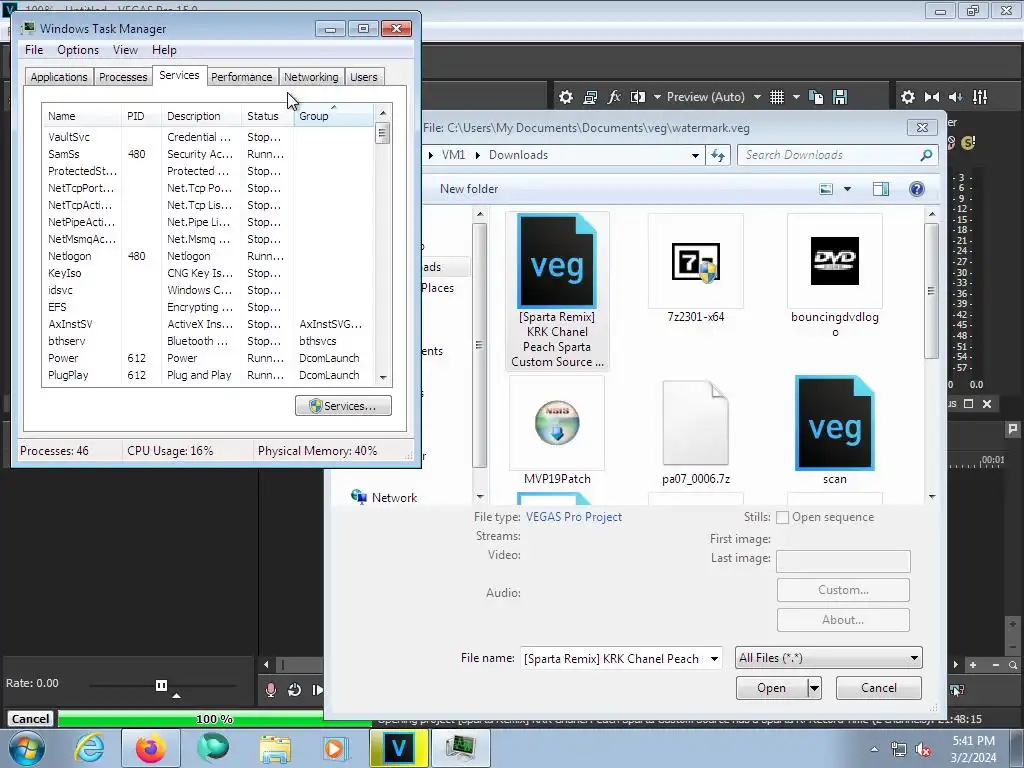Copy snapshot to clipboard icon in preview toolbar

[x=816, y=97]
